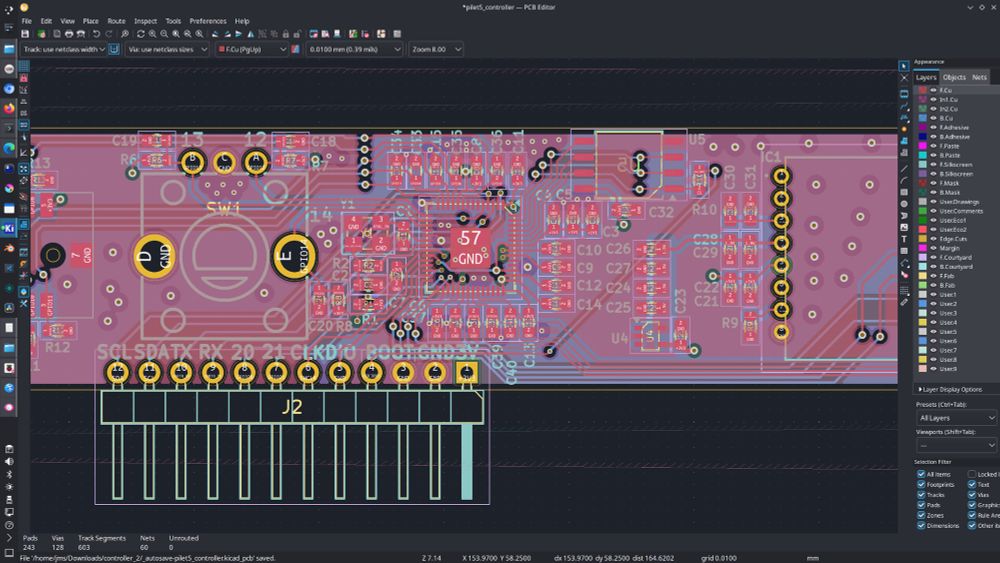This screenshot has width=1000, height=563.
Task: Click the Save icon in top toolbar
Action: [25, 34]
